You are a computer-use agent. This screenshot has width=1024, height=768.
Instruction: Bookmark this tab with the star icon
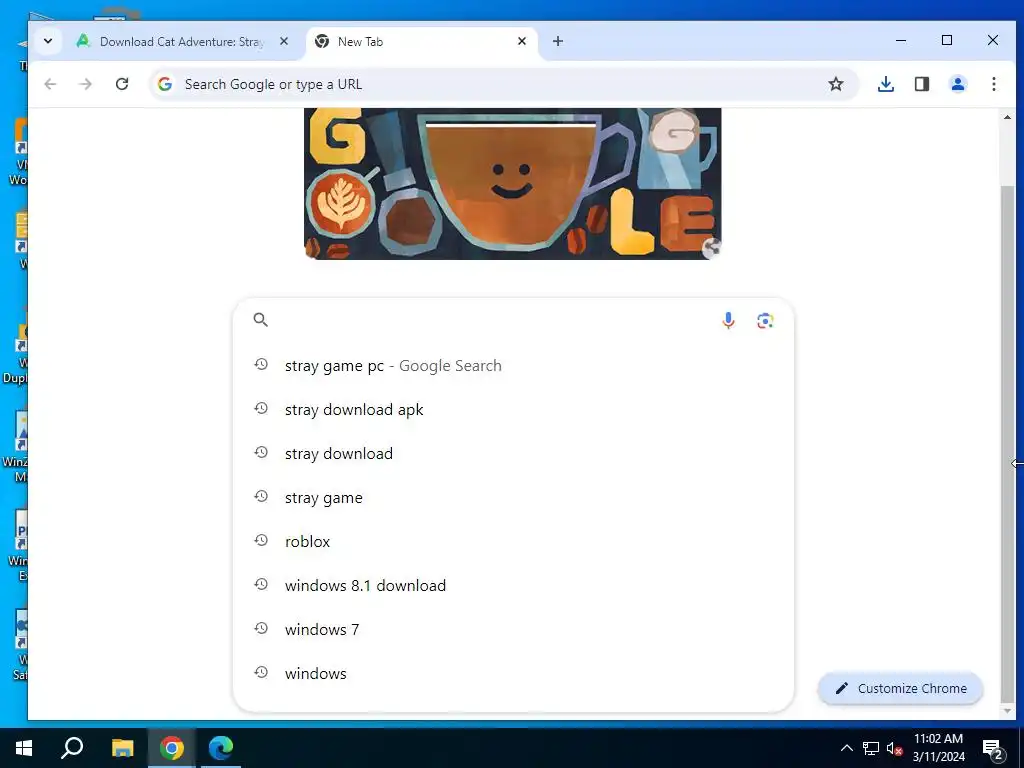point(836,84)
